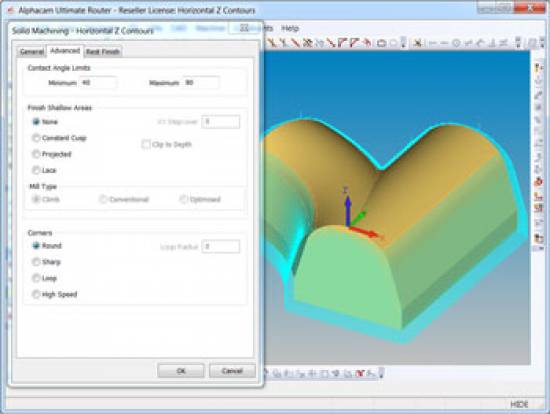The width and height of the screenshot is (550, 414).
Task: Open the Help menu
Action: click(x=290, y=28)
